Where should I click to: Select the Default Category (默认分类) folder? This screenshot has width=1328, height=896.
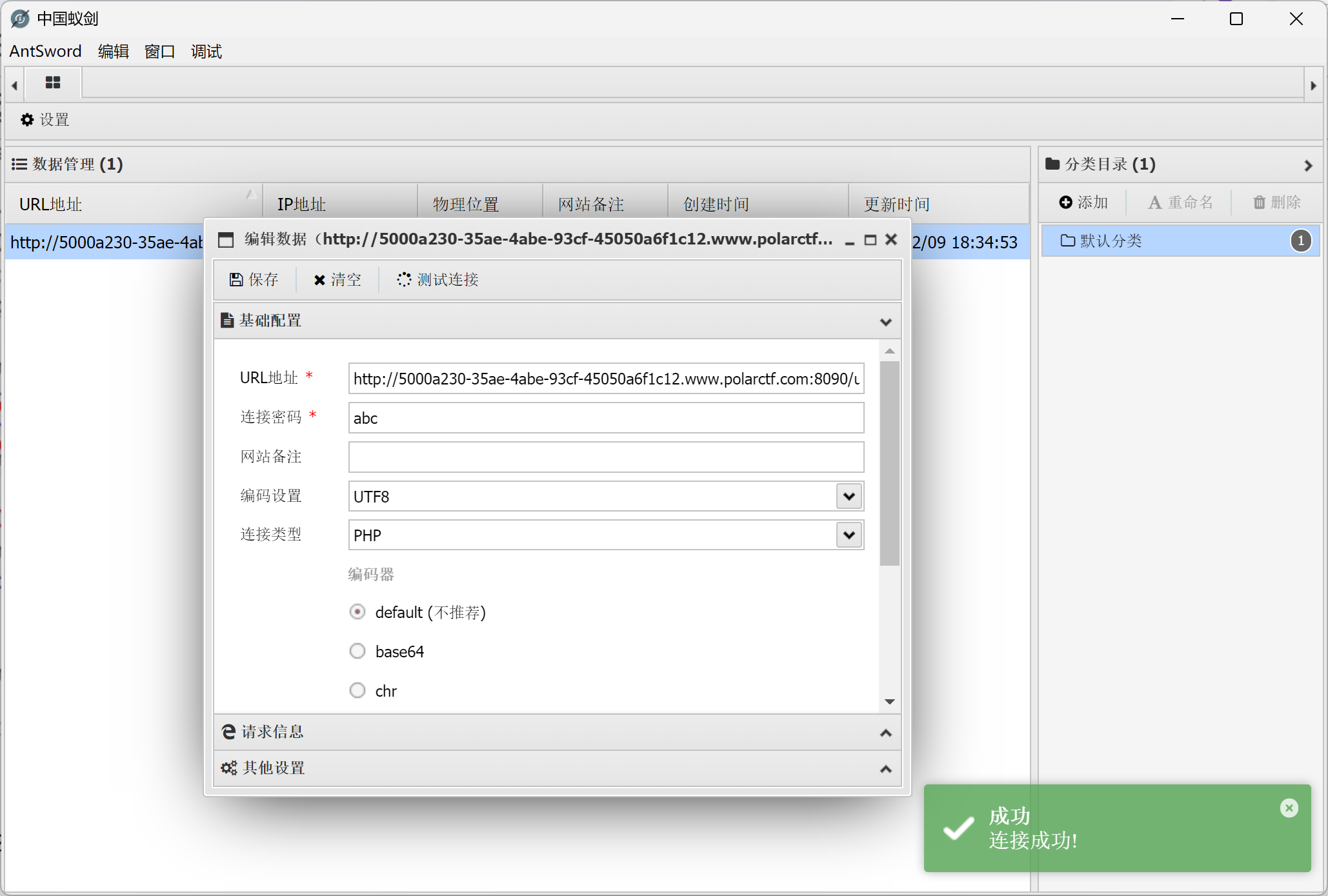[1110, 241]
